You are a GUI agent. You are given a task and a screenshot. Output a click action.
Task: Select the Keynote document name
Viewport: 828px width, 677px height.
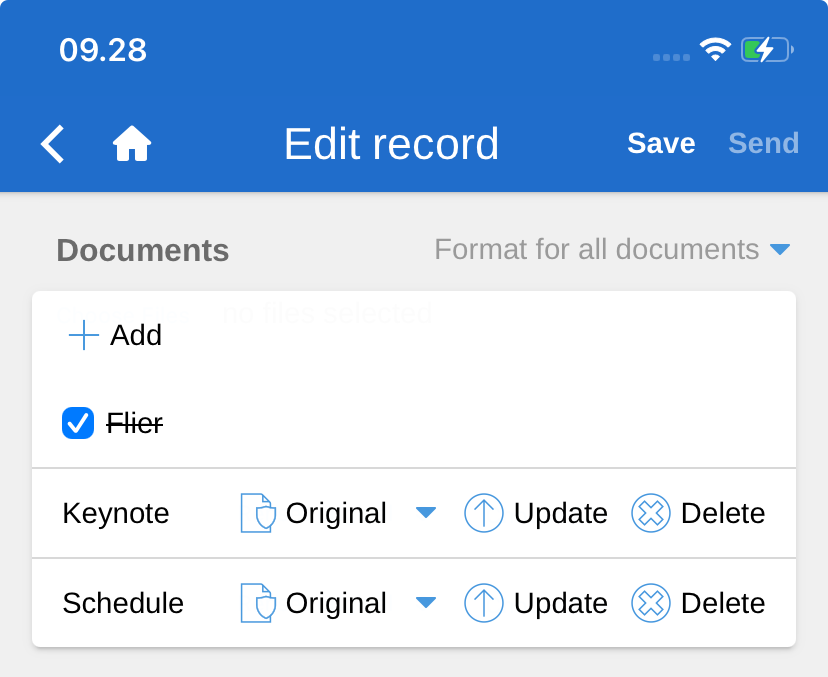point(116,513)
